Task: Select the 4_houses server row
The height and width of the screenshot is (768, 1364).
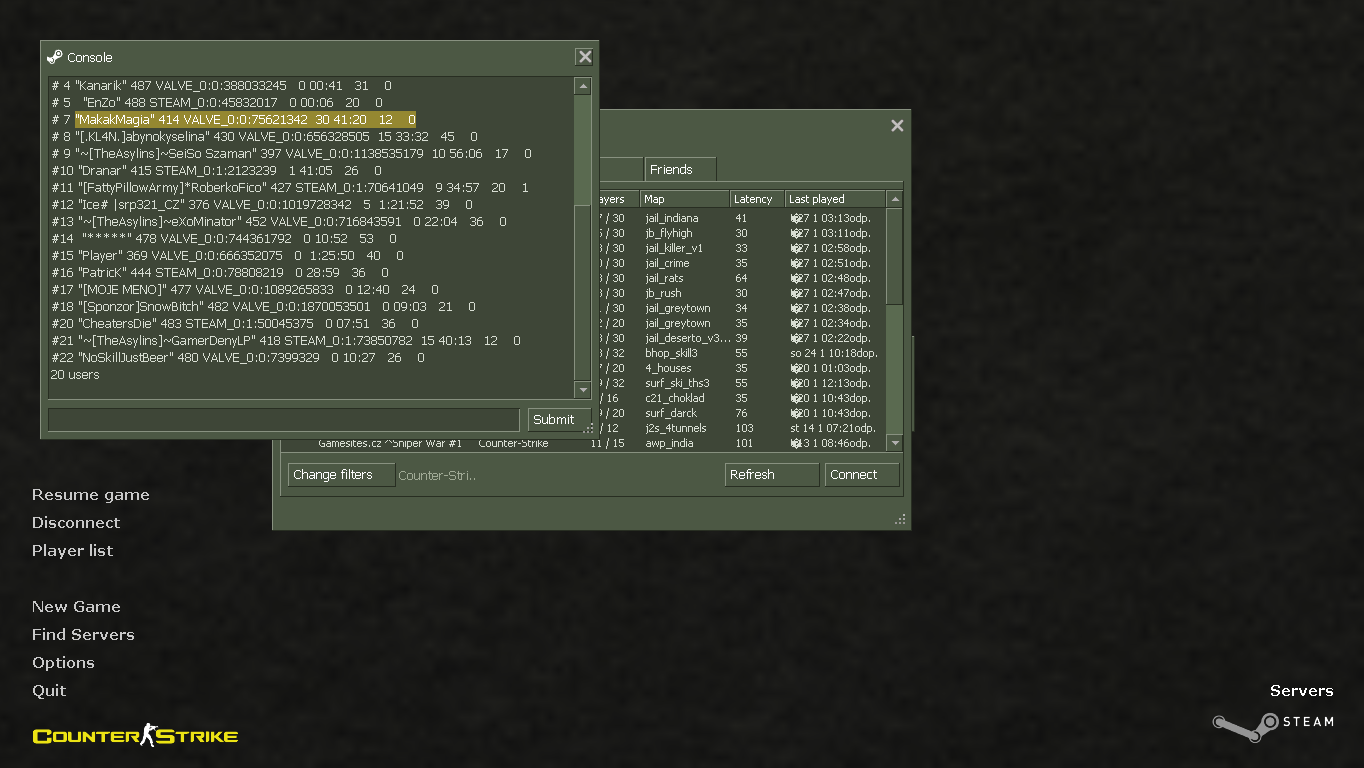Action: point(741,368)
